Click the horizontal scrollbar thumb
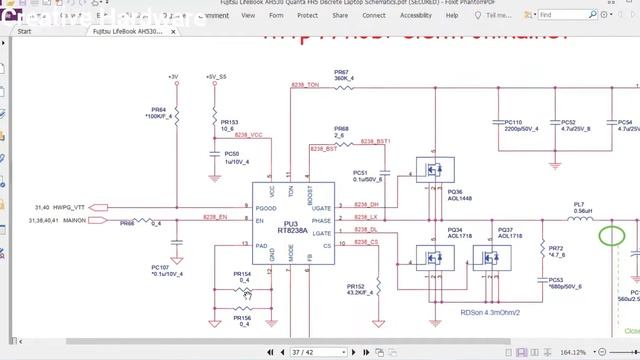 pos(288,341)
